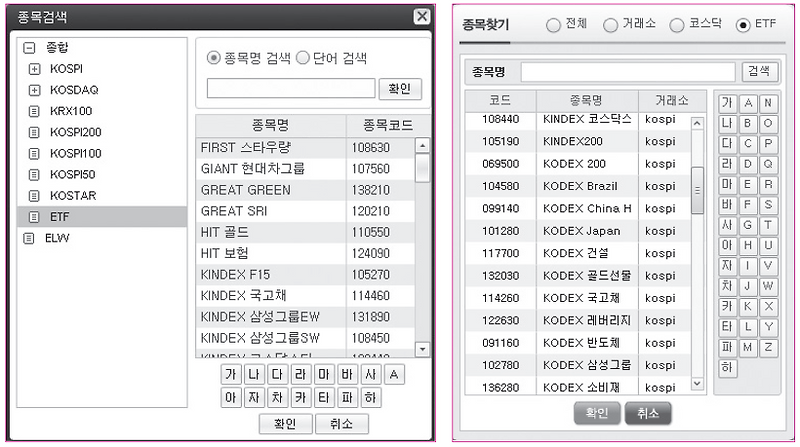Screen dimensions: 800x447
Task: Click the Z key in 종목찾기 keypad
Action: click(768, 348)
